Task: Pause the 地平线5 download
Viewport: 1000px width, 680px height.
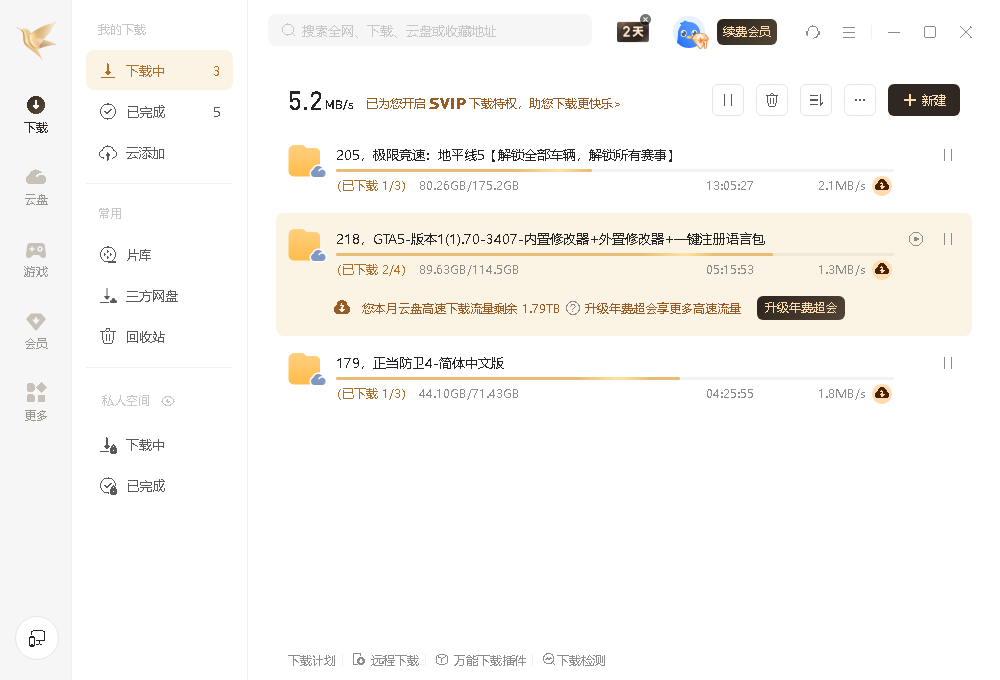Action: (x=947, y=155)
